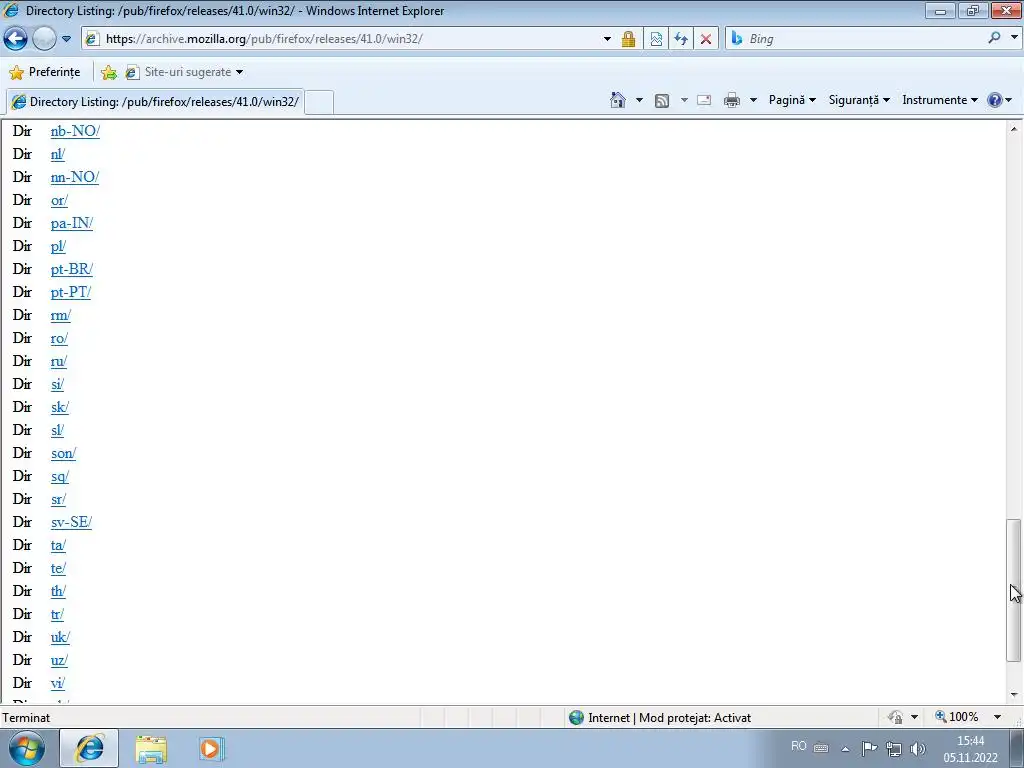
Task: Click the Help question mark icon
Action: click(994, 100)
